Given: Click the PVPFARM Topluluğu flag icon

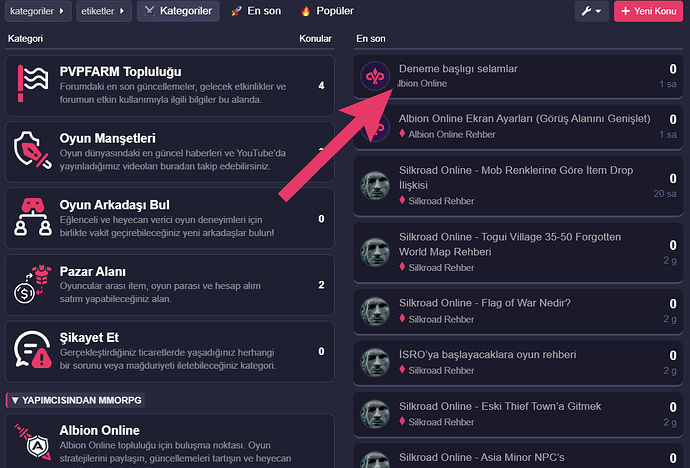Looking at the screenshot, I should 32,84.
